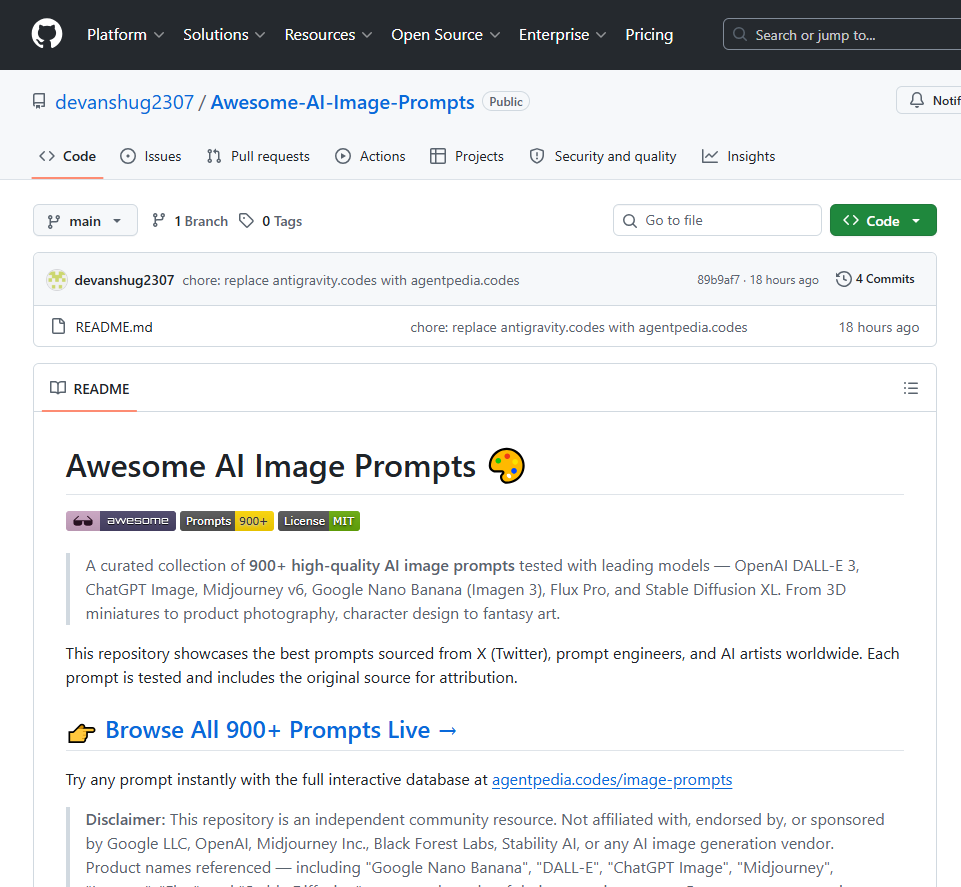Select the devanshug2307 avatar in commit row

click(57, 280)
